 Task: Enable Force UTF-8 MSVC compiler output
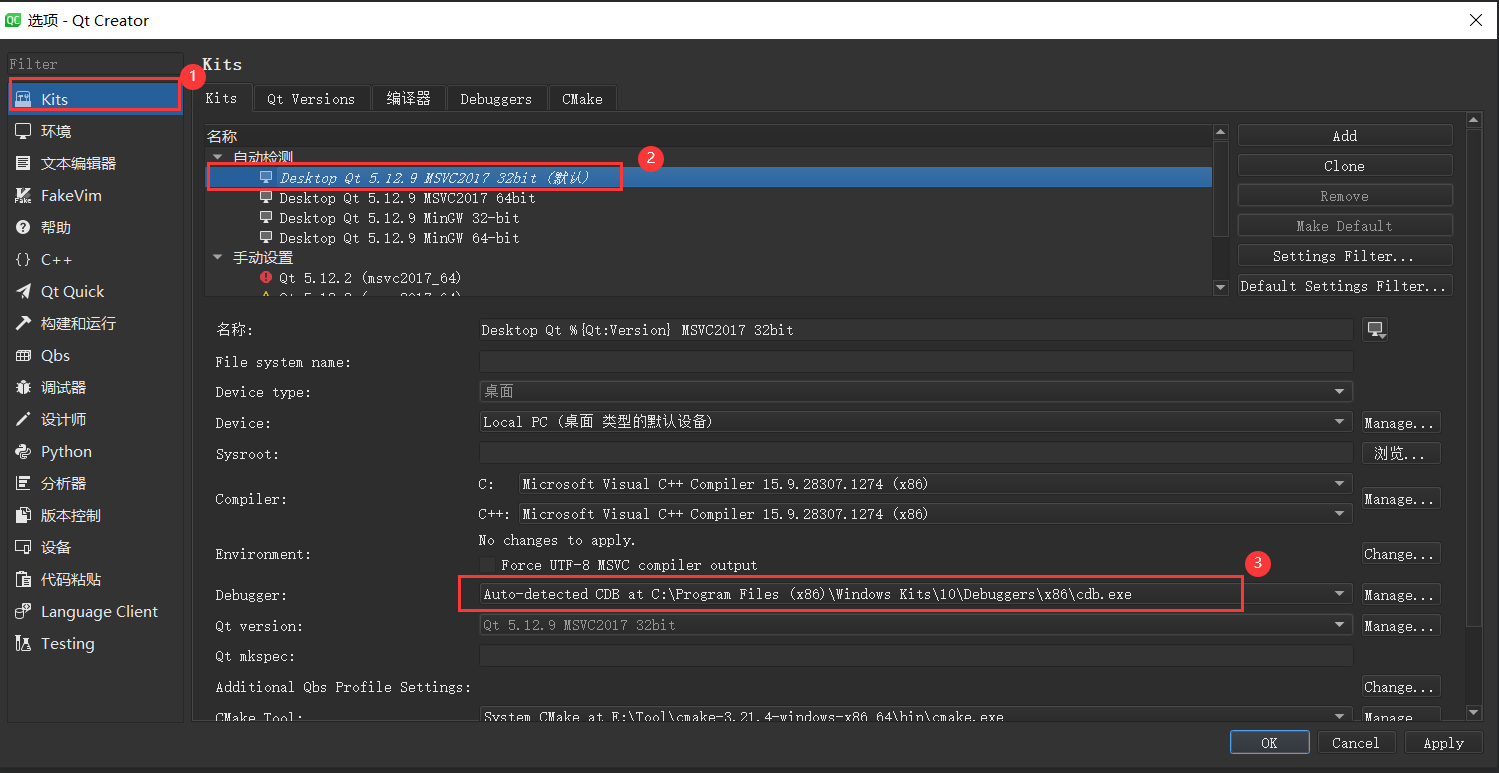tap(487, 565)
